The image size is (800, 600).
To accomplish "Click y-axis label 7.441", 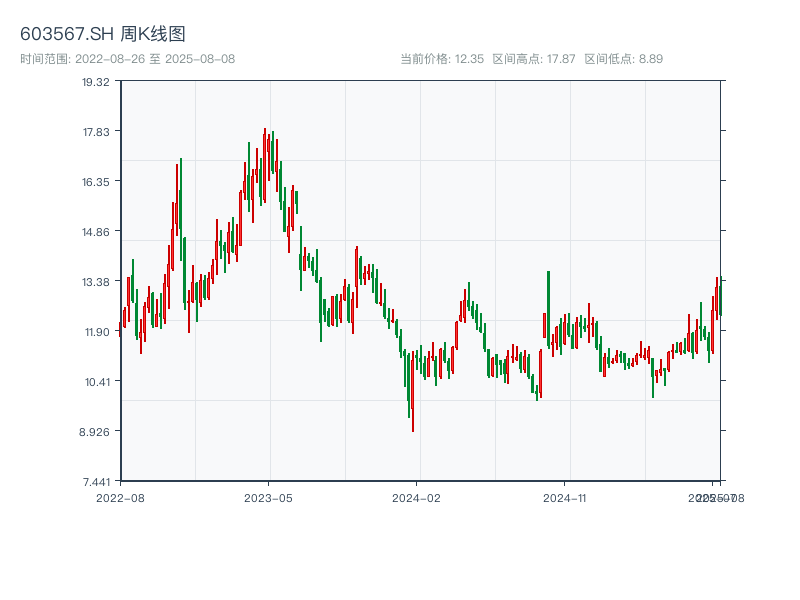I will tap(96, 482).
